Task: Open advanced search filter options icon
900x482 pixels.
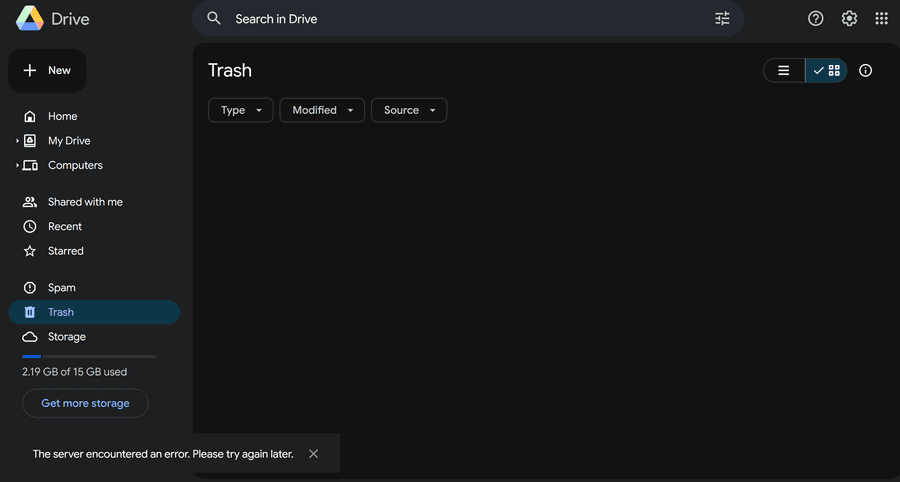Action: pyautogui.click(x=722, y=19)
